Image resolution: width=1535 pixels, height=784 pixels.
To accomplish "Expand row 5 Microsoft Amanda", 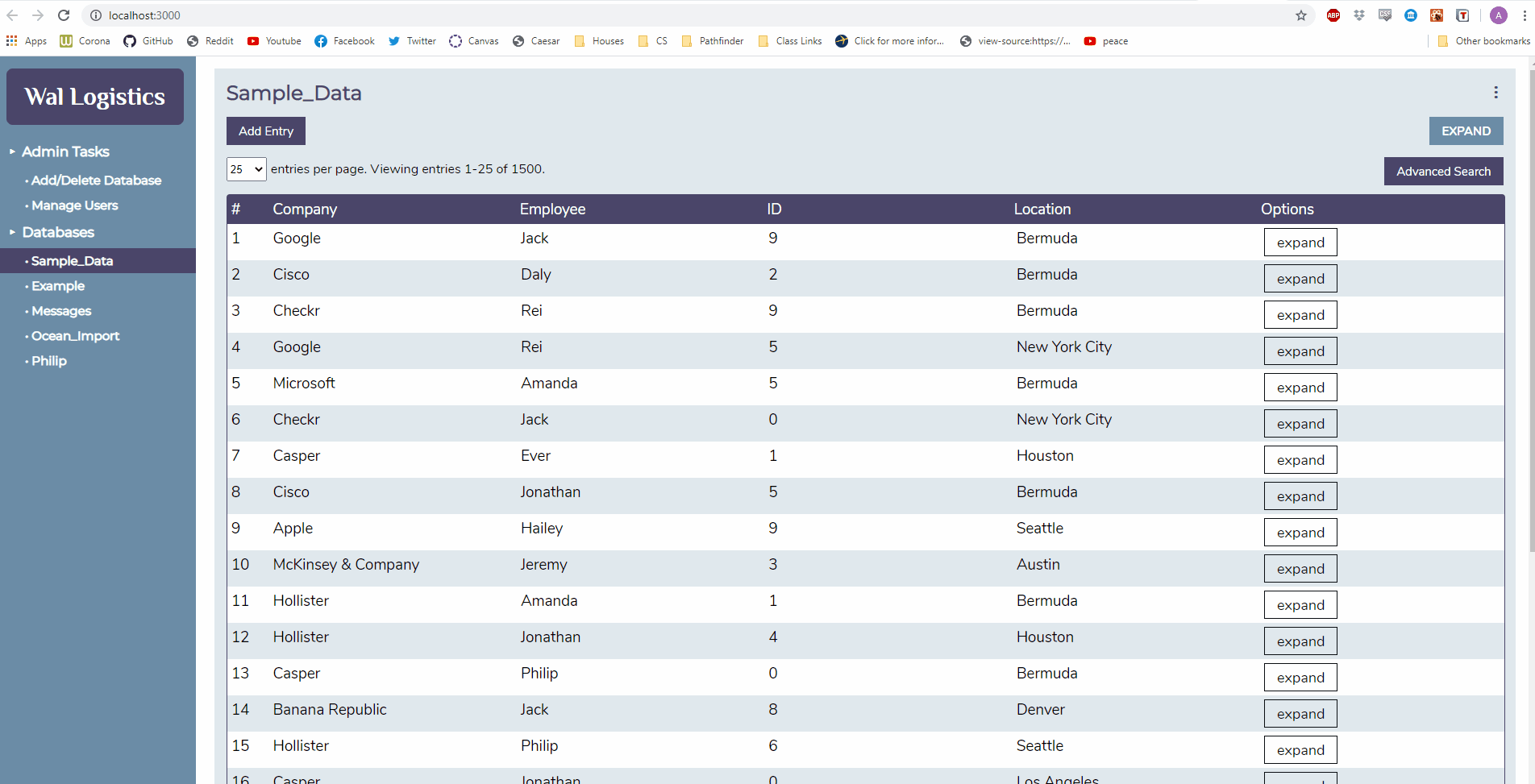I will pyautogui.click(x=1300, y=388).
